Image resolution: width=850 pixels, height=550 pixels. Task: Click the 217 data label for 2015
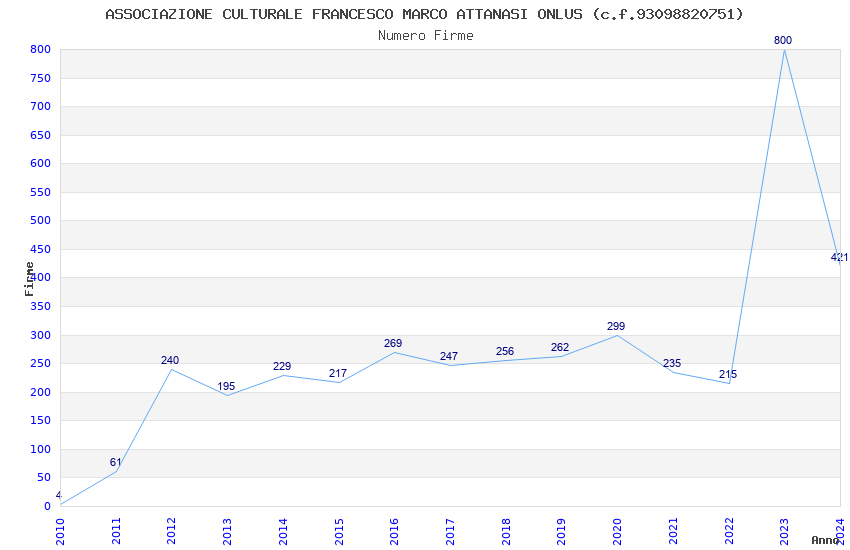tap(338, 373)
